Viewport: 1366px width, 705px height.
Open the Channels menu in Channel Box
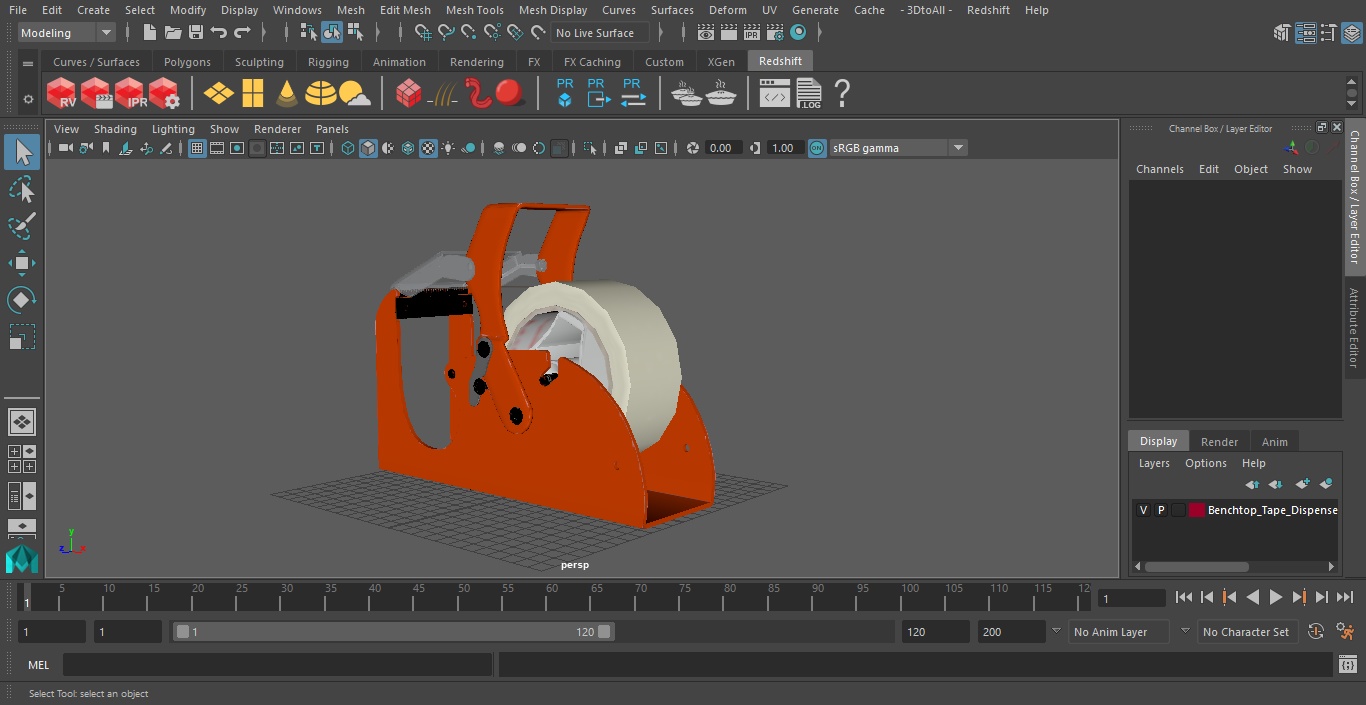[x=1160, y=169]
